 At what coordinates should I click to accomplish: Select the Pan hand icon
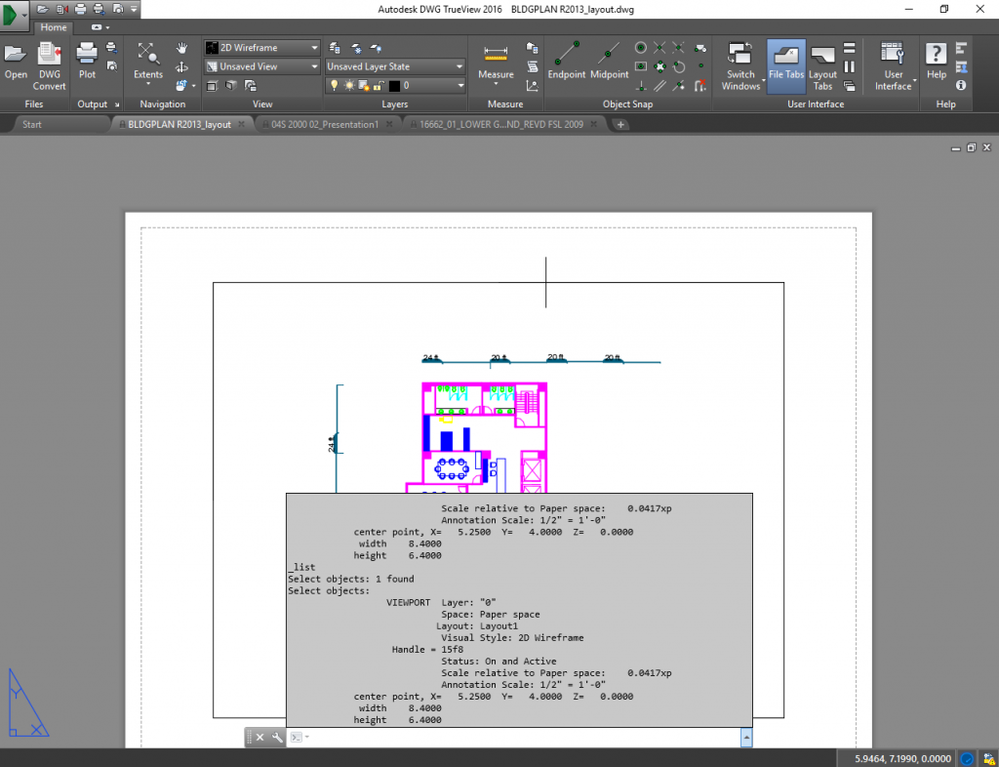[183, 48]
